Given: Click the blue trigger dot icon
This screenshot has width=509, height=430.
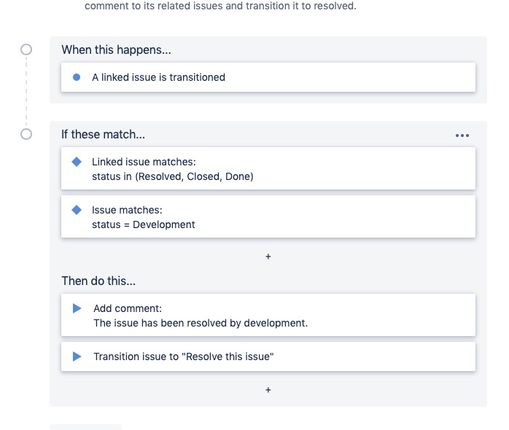Looking at the screenshot, I should pos(76,77).
